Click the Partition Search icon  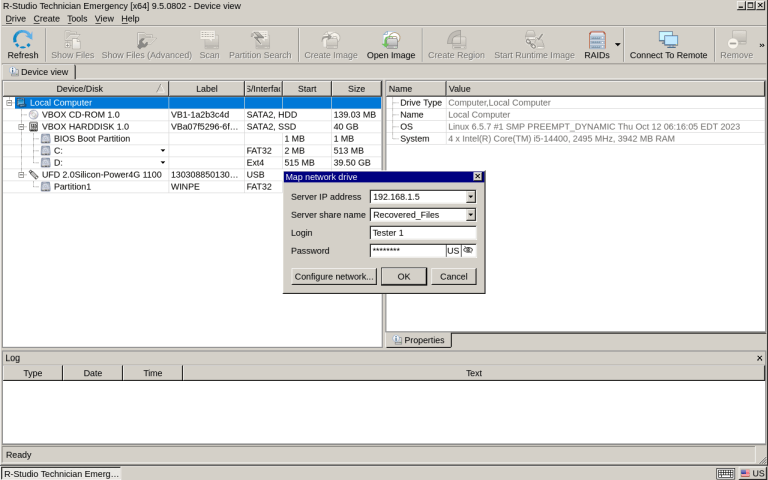[x=260, y=45]
